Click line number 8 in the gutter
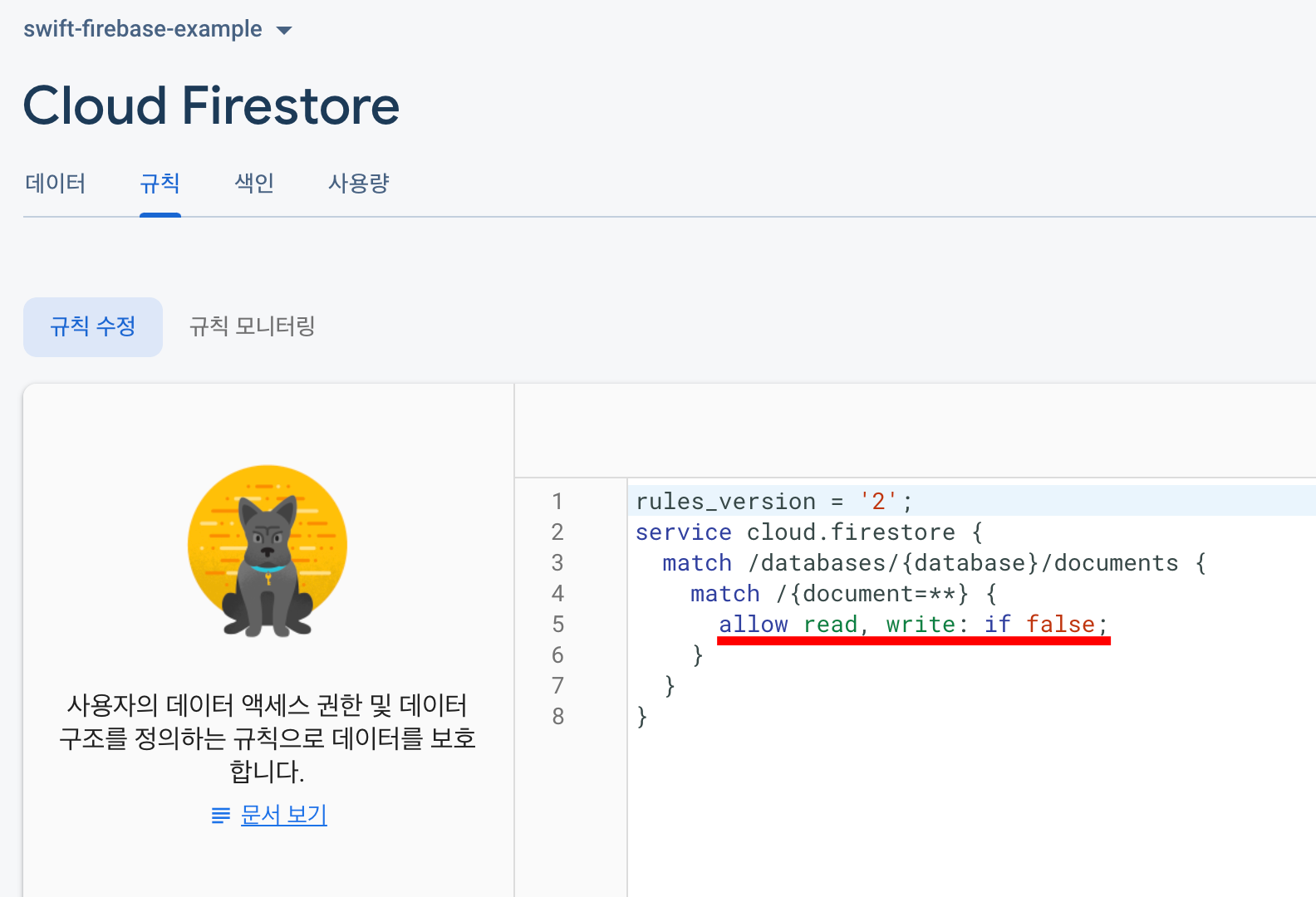This screenshot has height=897, width=1316. pos(557,717)
